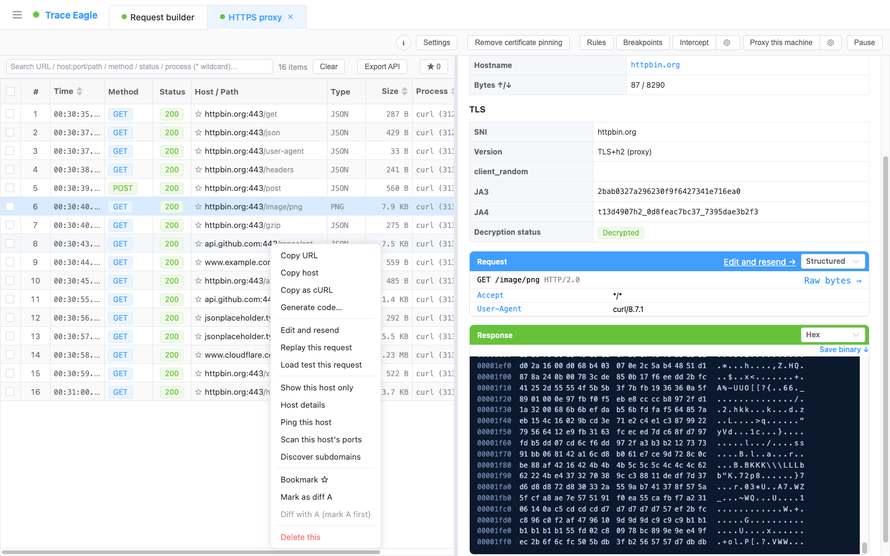Bookmark star for POST request row
Viewport: 890px width, 556px height.
(198, 188)
